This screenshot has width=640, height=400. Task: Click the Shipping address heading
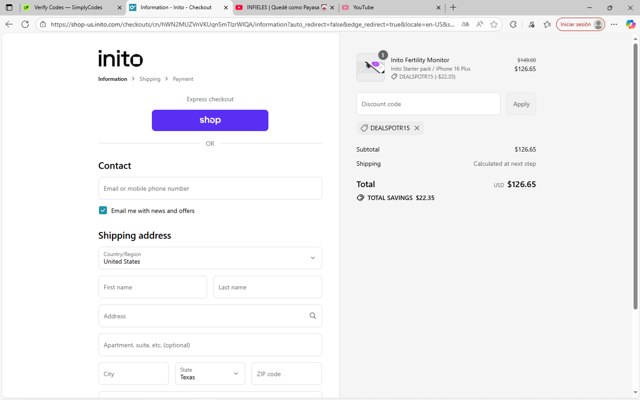coord(134,236)
